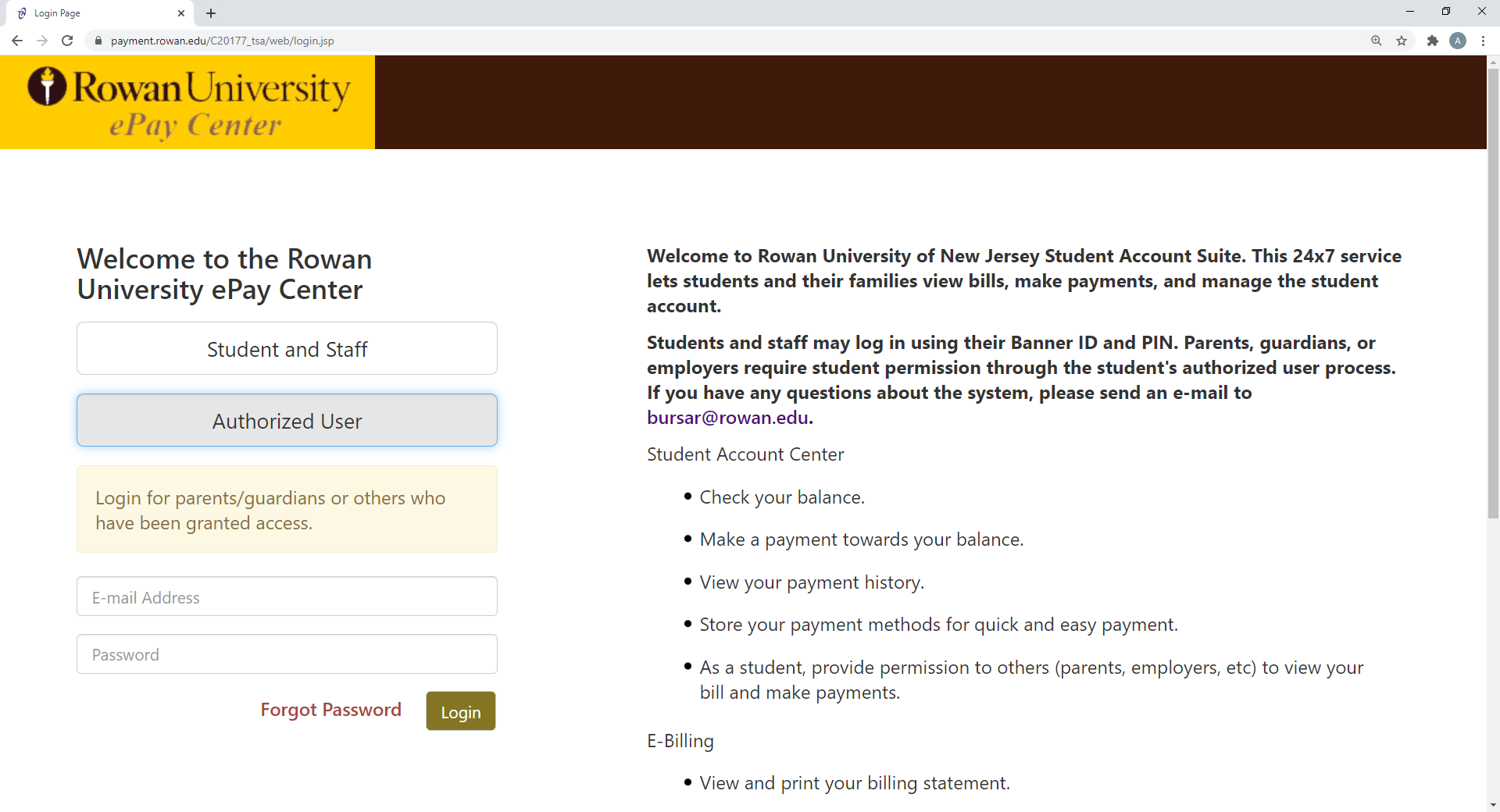Click the Rowan University ePay Center logo
Viewport: 1500px width, 812px height.
click(x=187, y=102)
